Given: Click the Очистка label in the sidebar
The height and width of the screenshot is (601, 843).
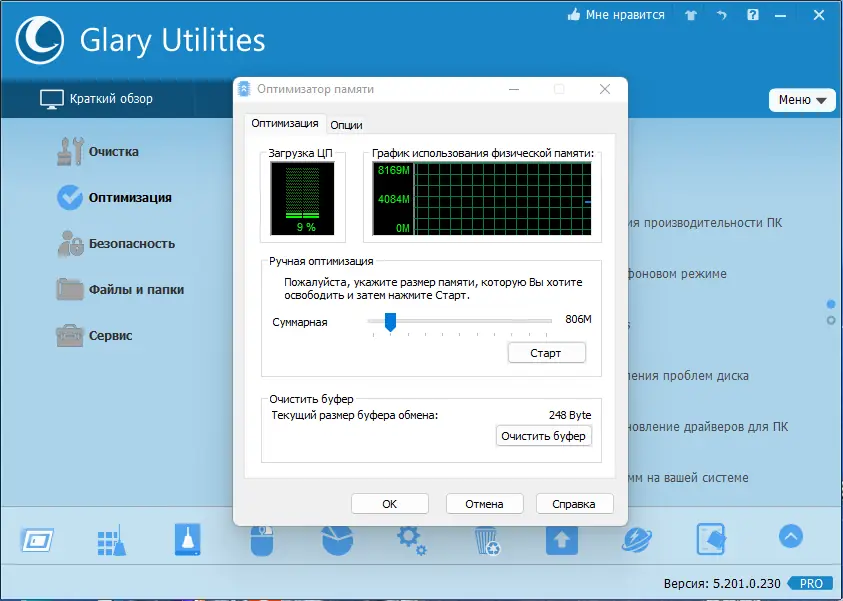Looking at the screenshot, I should [x=113, y=152].
